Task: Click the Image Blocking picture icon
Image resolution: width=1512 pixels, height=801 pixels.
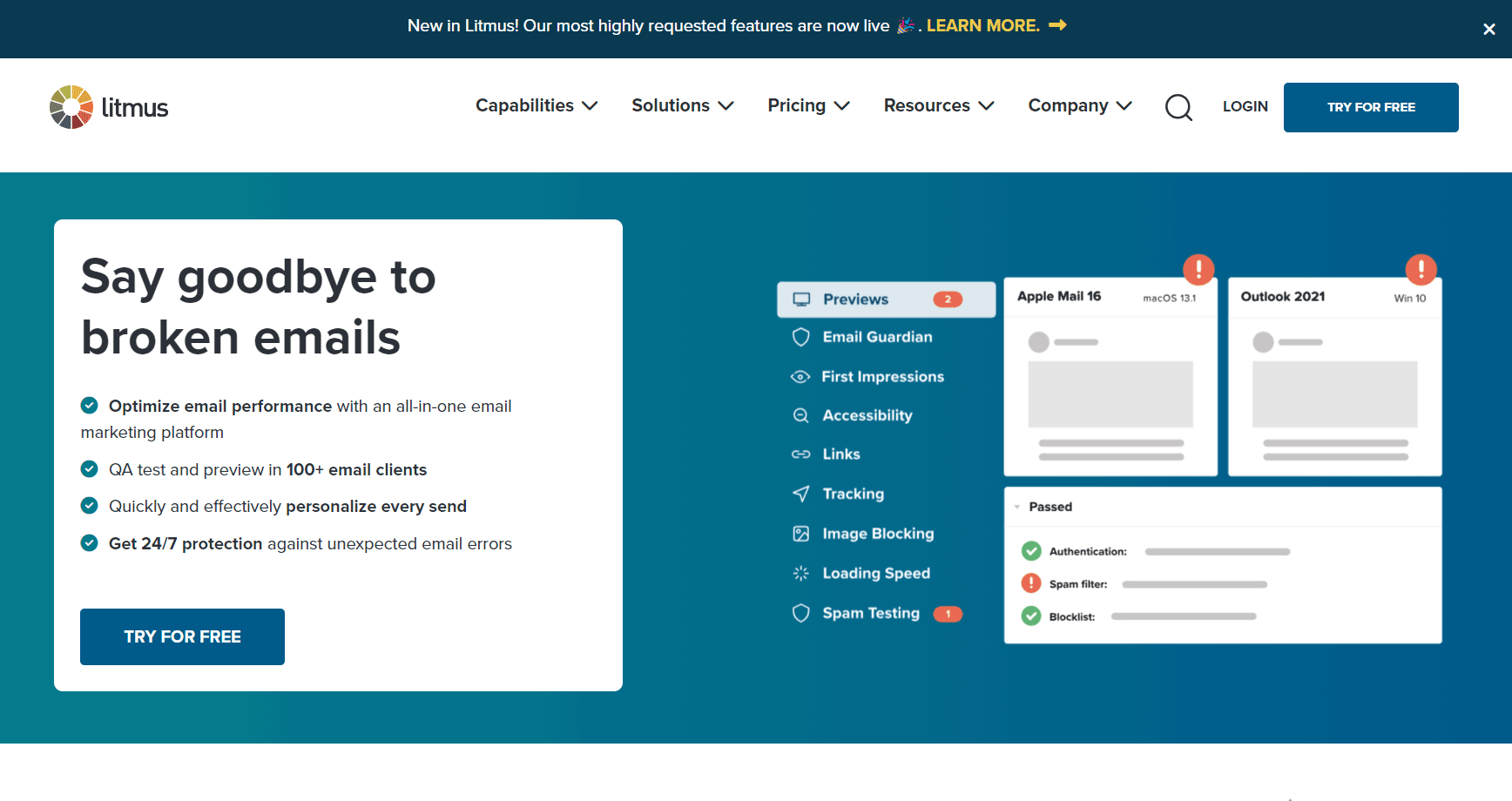Action: [801, 534]
